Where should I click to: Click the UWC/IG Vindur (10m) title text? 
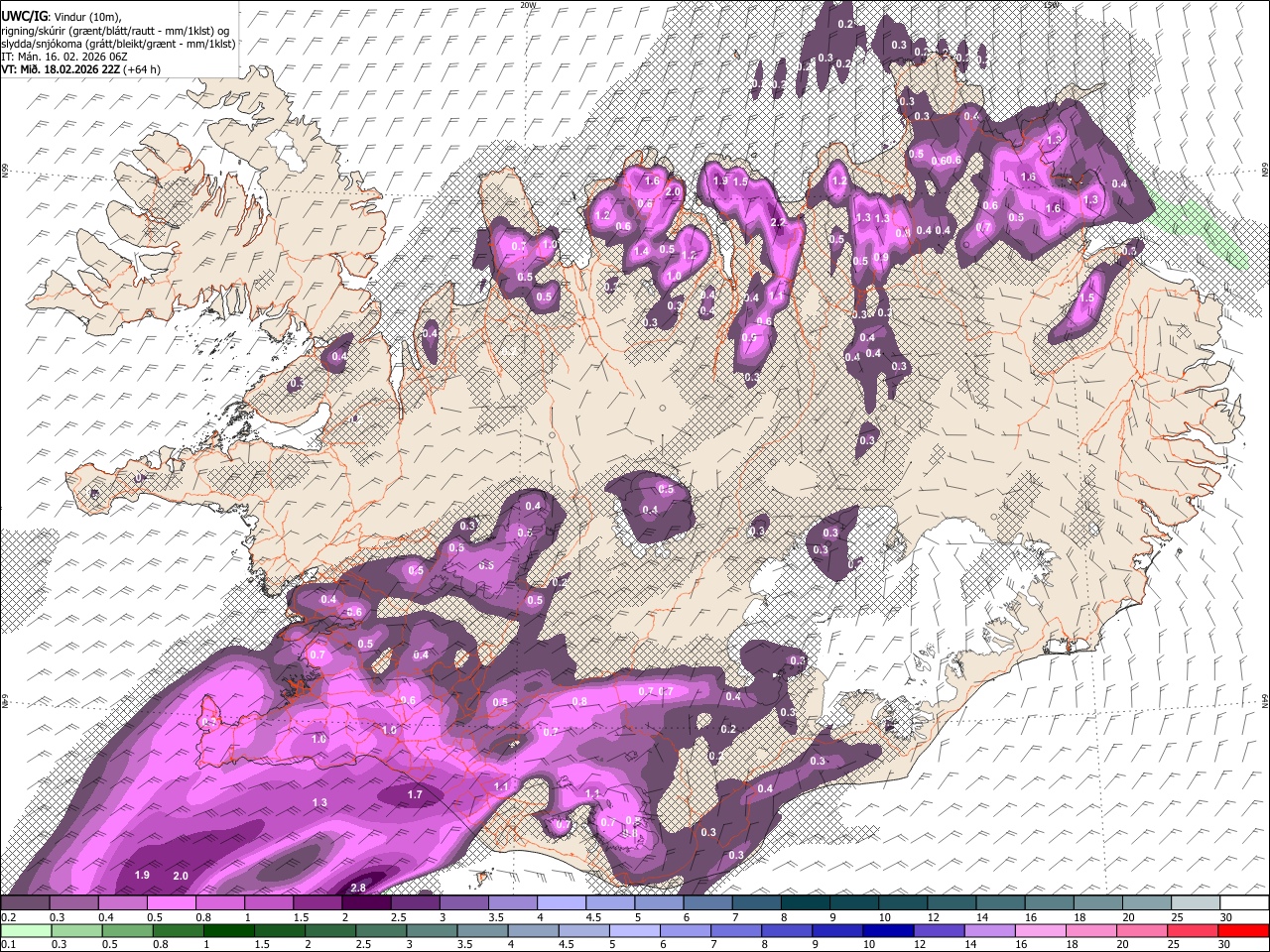tap(61, 16)
